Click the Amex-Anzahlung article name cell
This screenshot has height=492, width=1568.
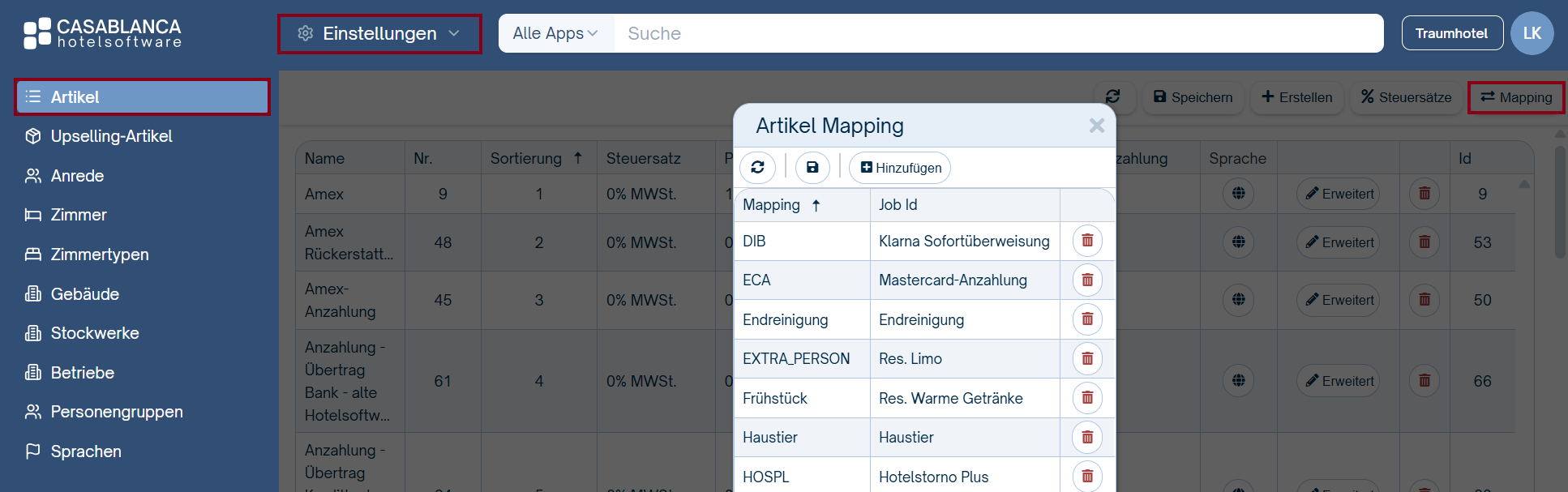(x=349, y=300)
